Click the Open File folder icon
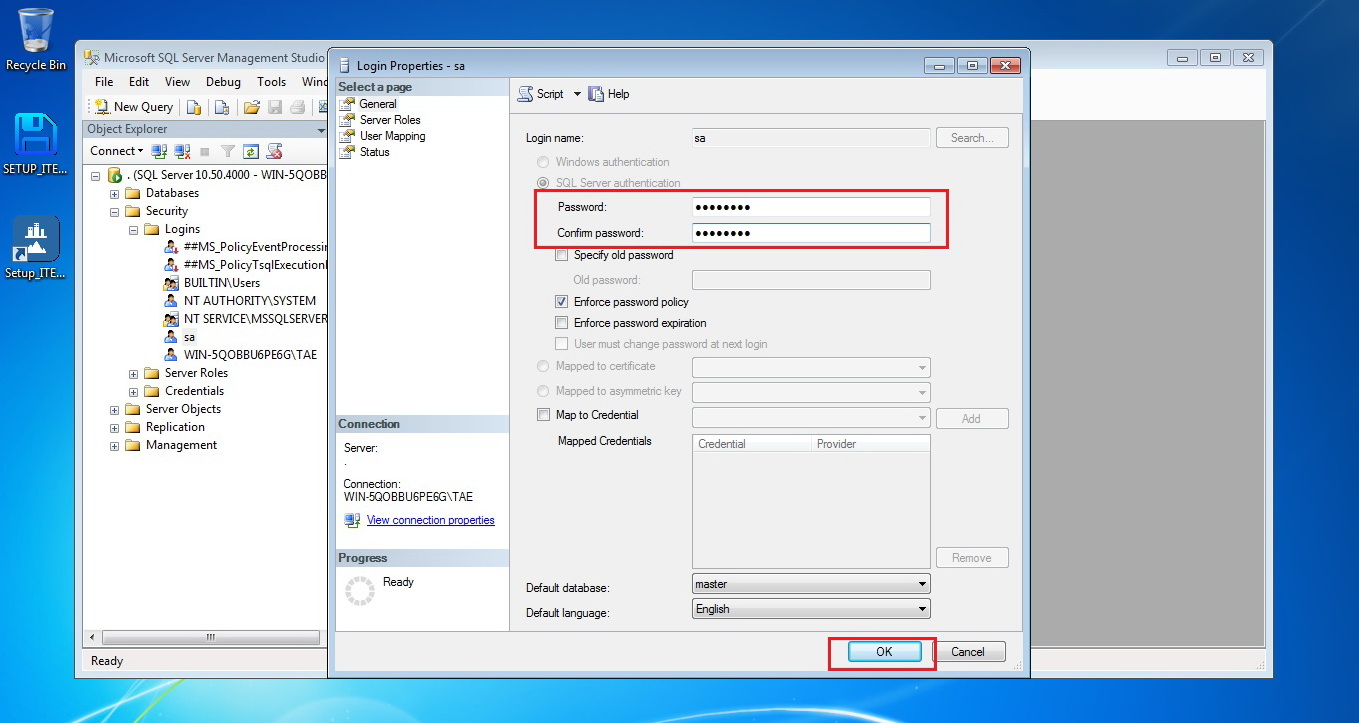 pyautogui.click(x=252, y=107)
